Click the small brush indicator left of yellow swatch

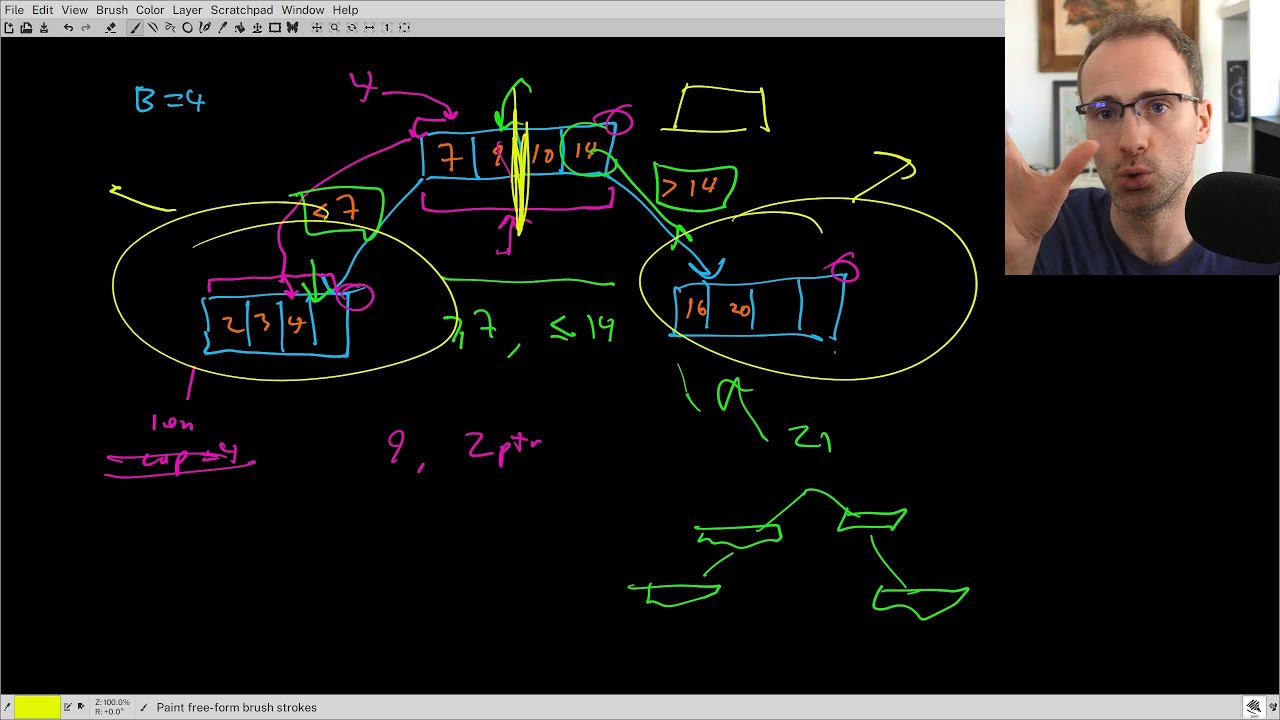pyautogui.click(x=7, y=707)
